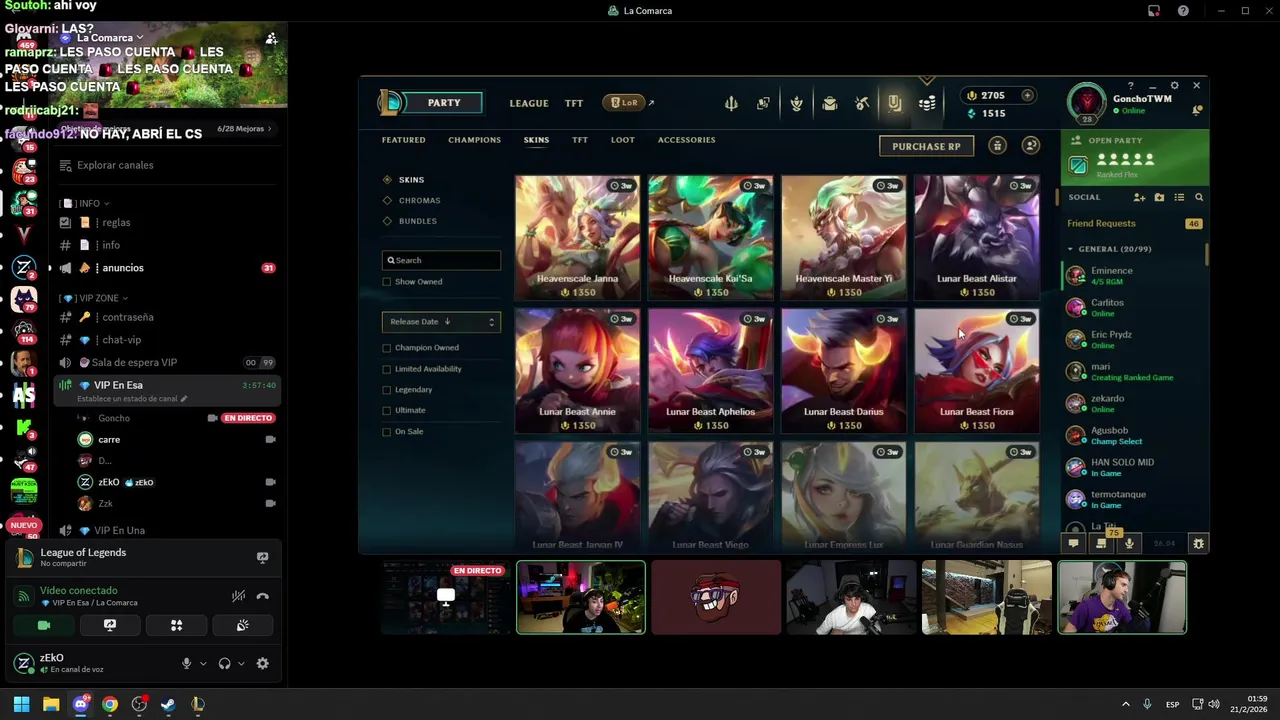The height and width of the screenshot is (720, 1280).
Task: Open the LOOT store tab
Action: [622, 140]
